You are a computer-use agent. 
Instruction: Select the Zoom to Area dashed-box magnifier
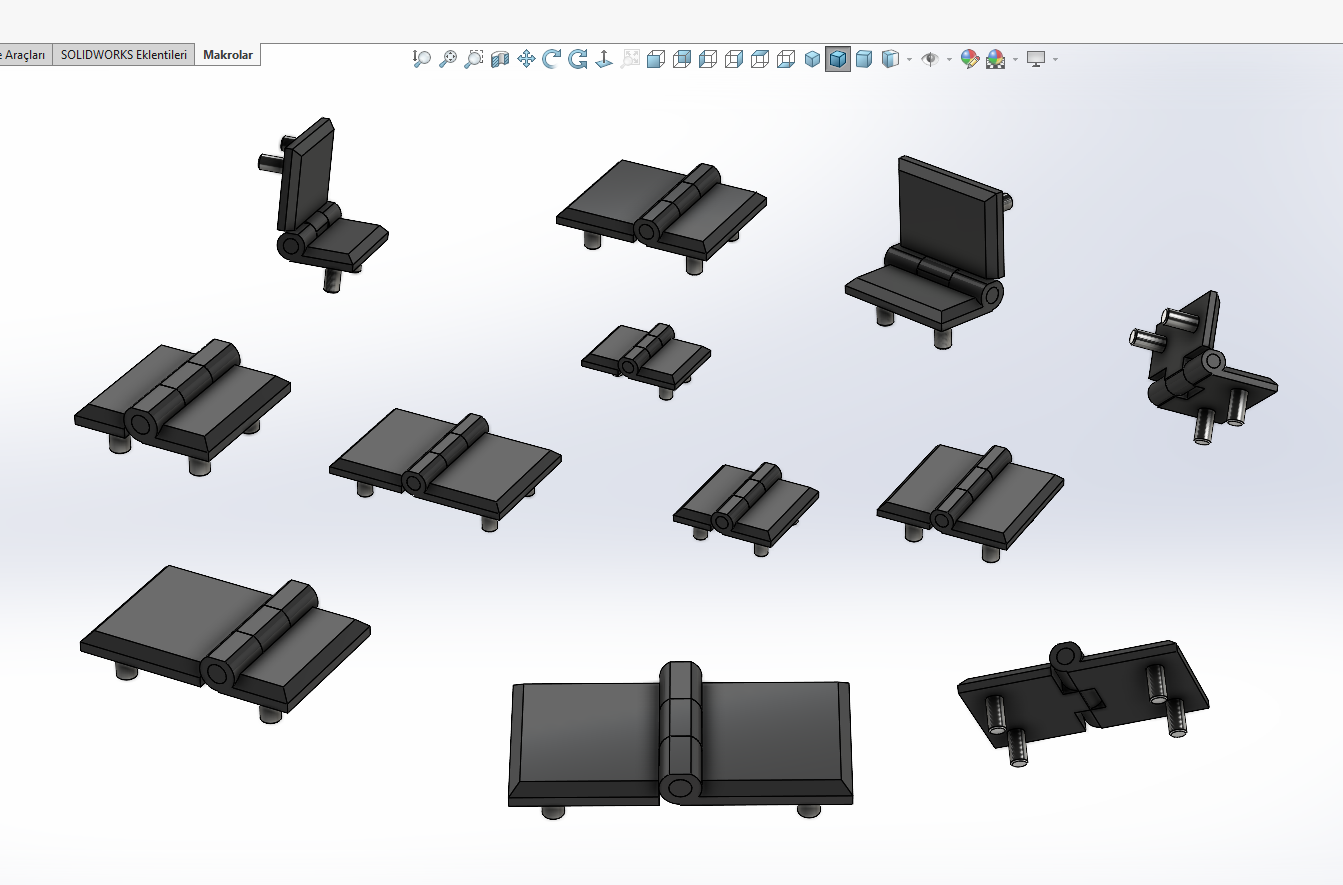point(474,59)
